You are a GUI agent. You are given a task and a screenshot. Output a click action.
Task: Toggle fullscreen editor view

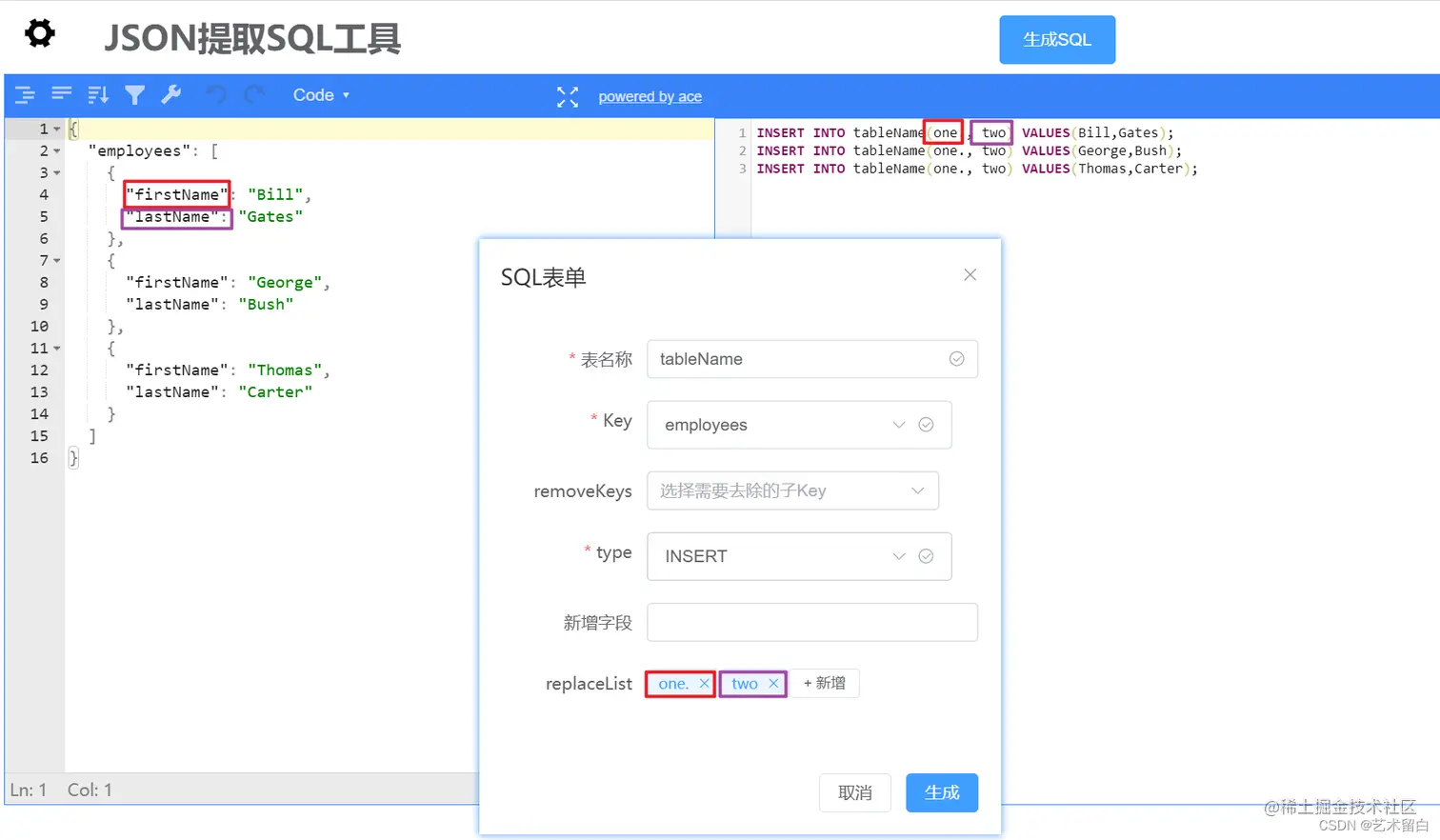point(568,96)
